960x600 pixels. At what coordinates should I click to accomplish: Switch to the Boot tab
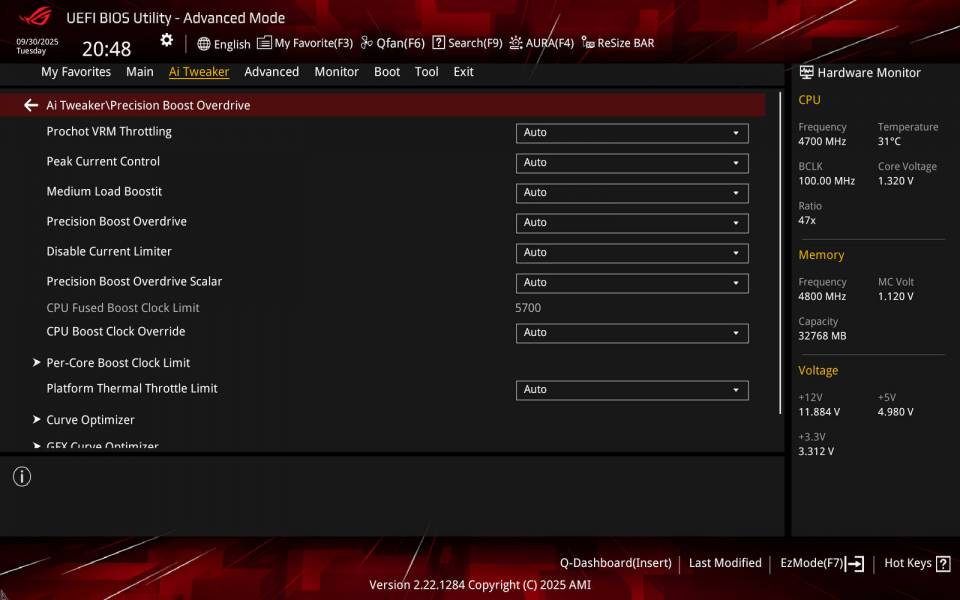tap(387, 71)
